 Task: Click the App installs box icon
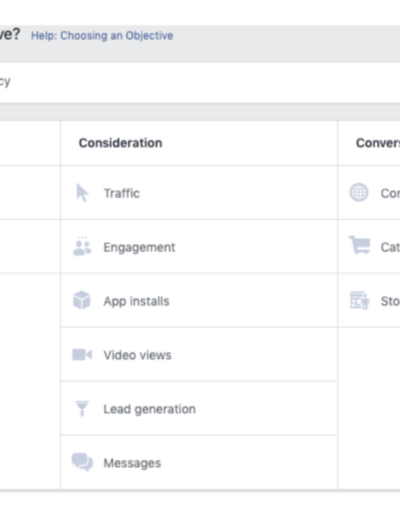pos(82,300)
